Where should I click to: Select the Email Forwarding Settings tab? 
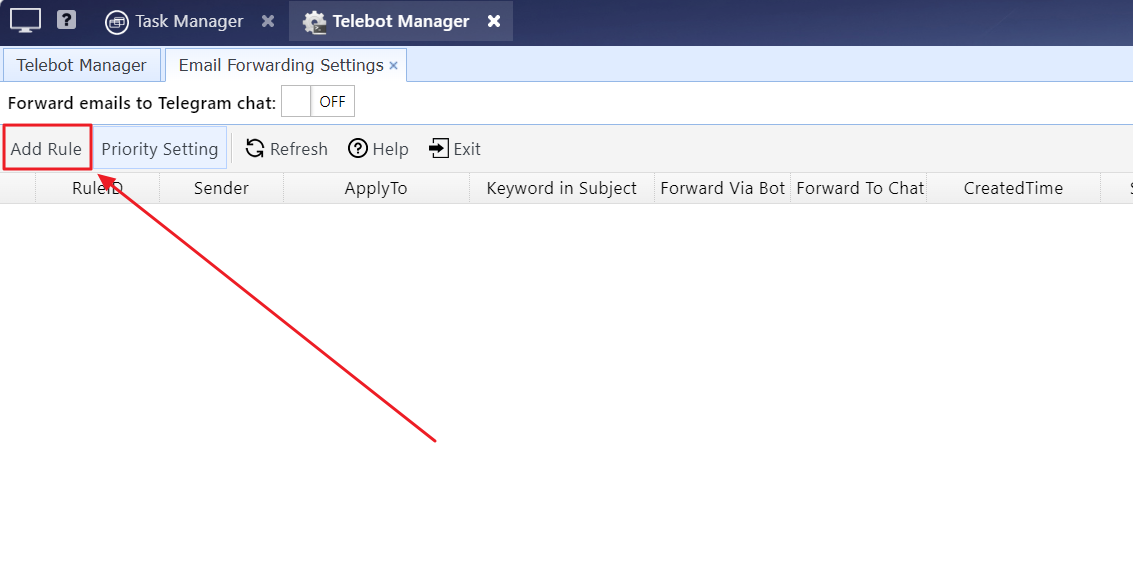click(x=281, y=65)
